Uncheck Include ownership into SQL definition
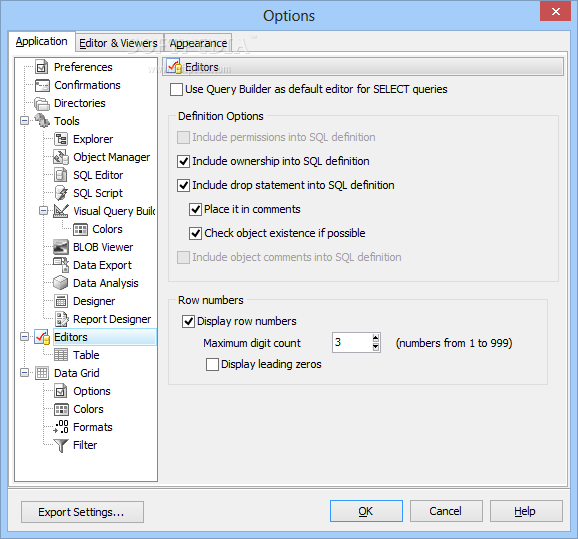578x539 pixels. tap(184, 161)
